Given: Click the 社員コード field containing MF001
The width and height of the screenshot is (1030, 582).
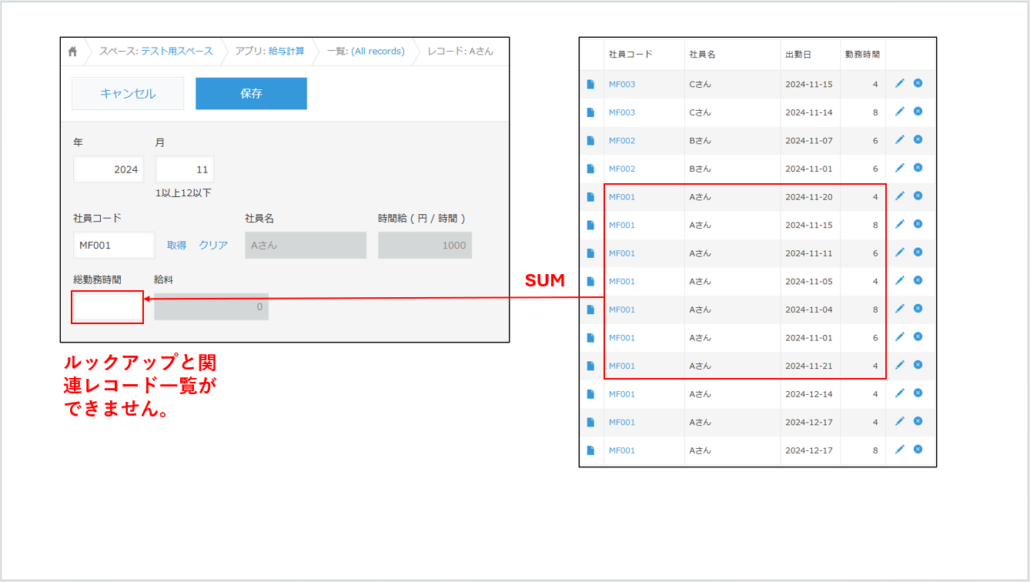Looking at the screenshot, I should point(113,245).
